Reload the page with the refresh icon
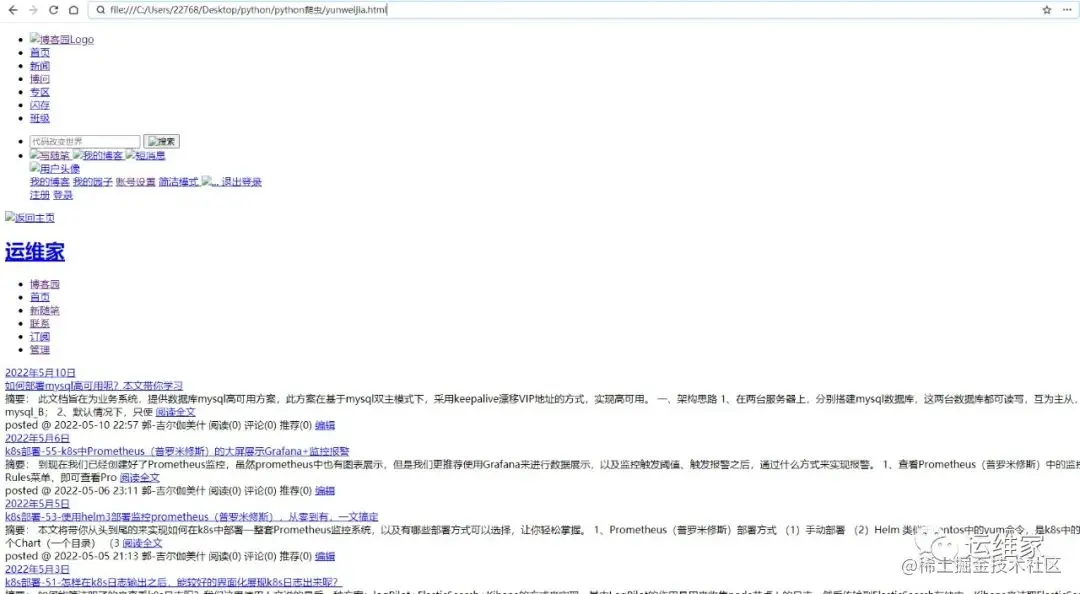Image resolution: width=1080 pixels, height=594 pixels. [x=53, y=10]
